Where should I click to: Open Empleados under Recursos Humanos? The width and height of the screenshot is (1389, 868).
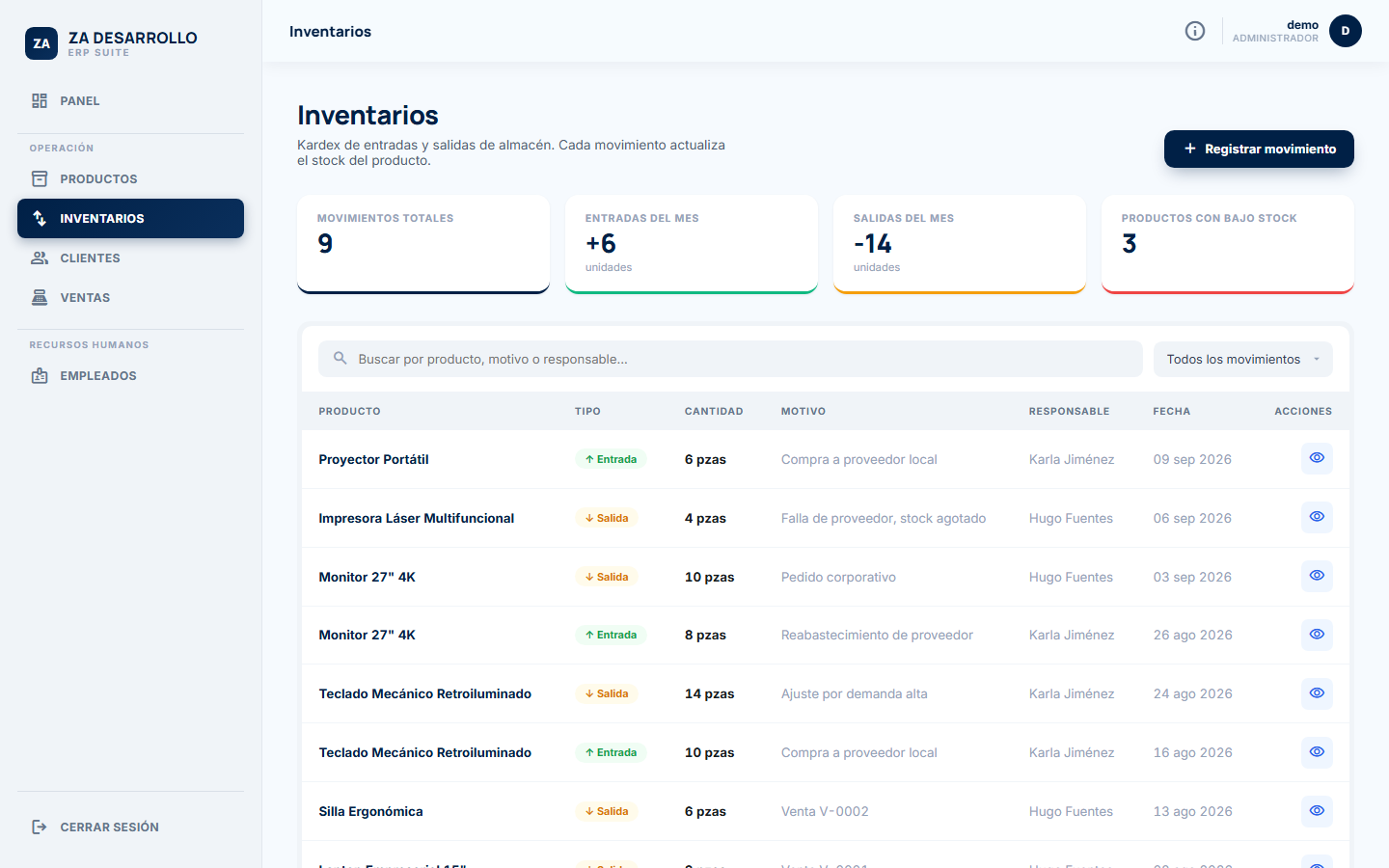point(130,375)
